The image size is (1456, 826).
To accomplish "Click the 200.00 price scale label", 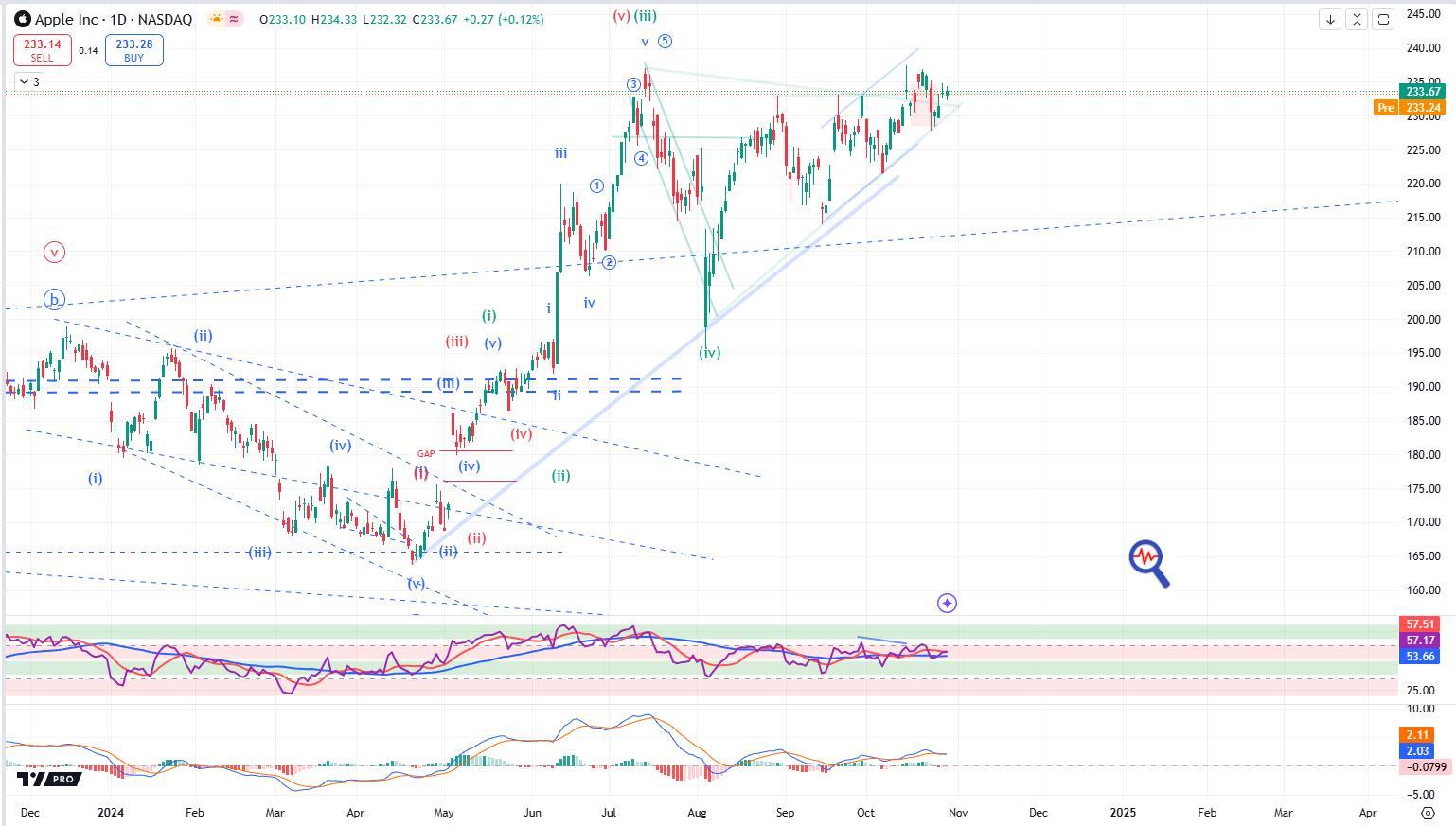I will point(1424,320).
